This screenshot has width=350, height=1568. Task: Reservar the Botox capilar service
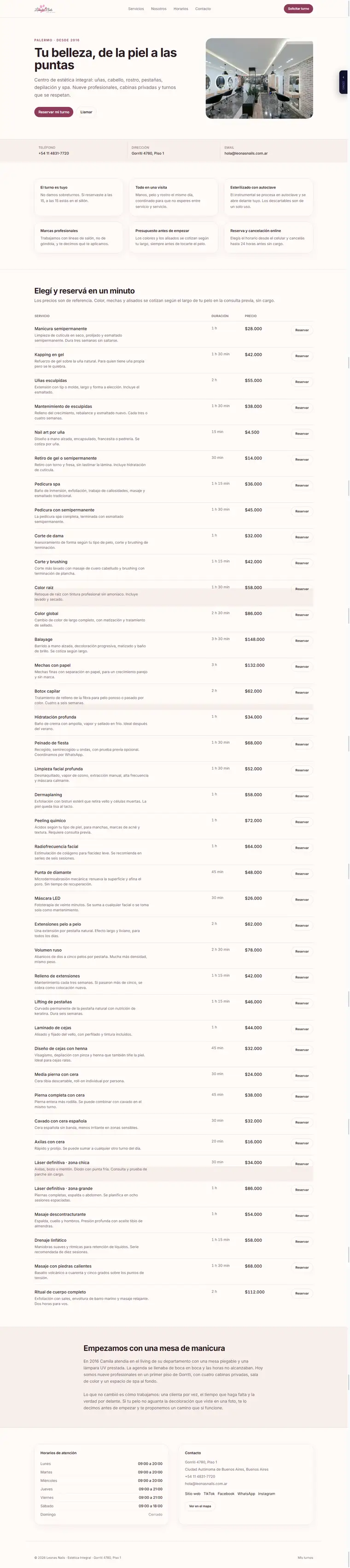pyautogui.click(x=302, y=692)
